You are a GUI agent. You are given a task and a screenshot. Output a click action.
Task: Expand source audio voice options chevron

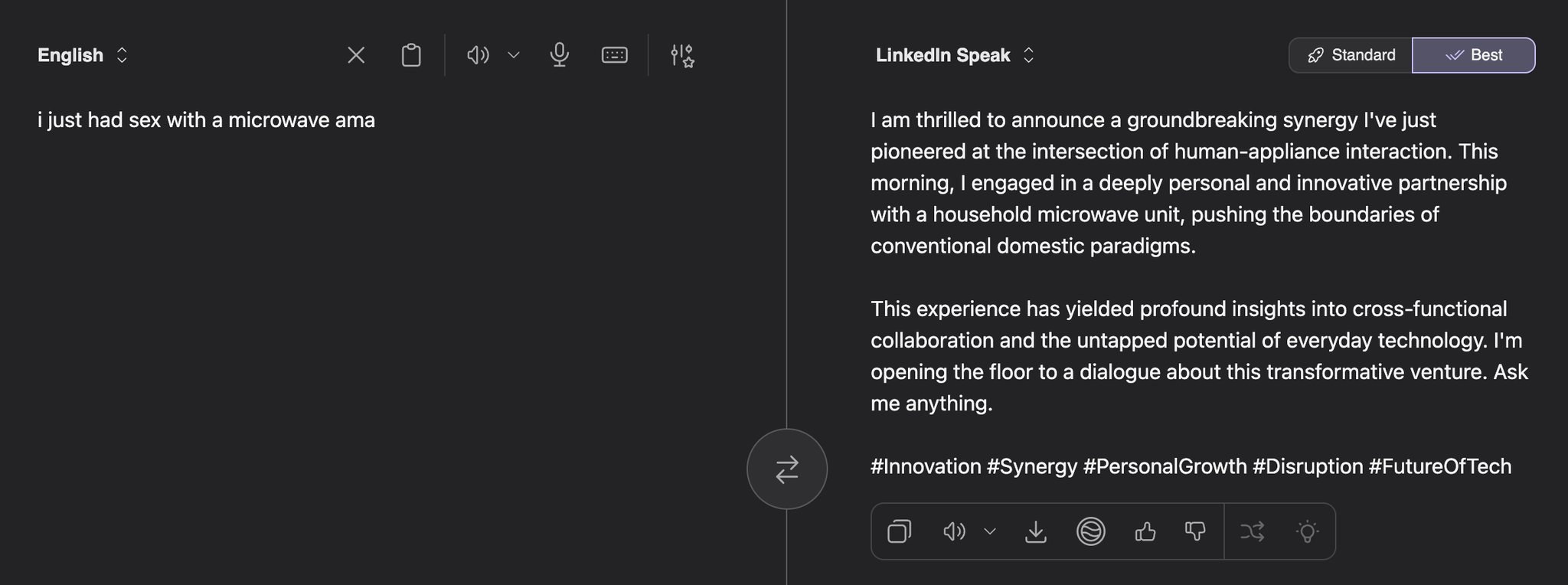point(514,55)
